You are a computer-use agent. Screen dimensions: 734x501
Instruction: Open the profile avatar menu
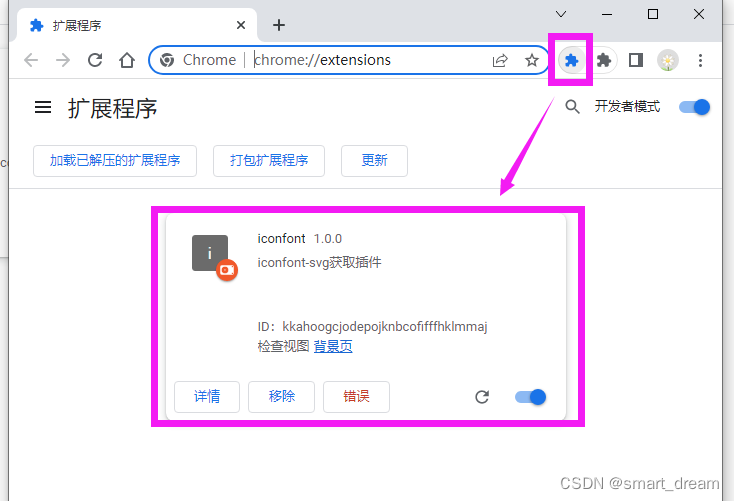tap(668, 60)
